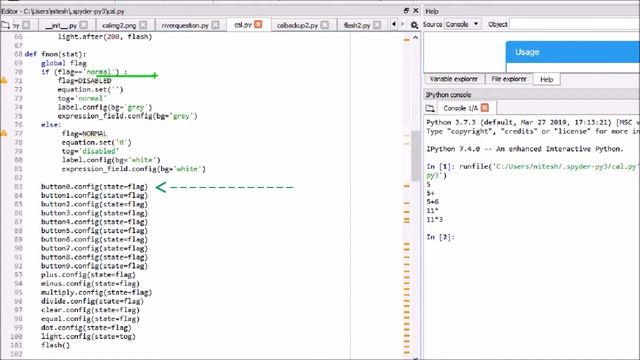Select the cal.py tab

click(x=243, y=25)
